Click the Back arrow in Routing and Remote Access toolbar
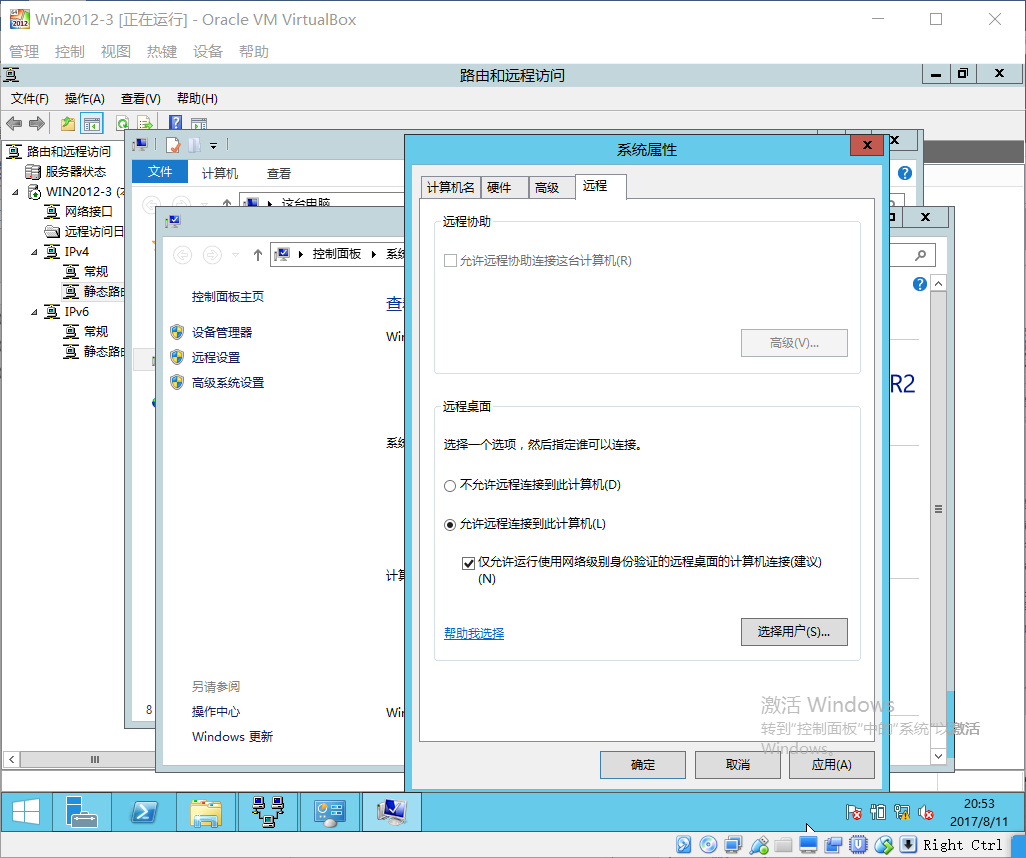This screenshot has height=858, width=1026. pyautogui.click(x=14, y=123)
